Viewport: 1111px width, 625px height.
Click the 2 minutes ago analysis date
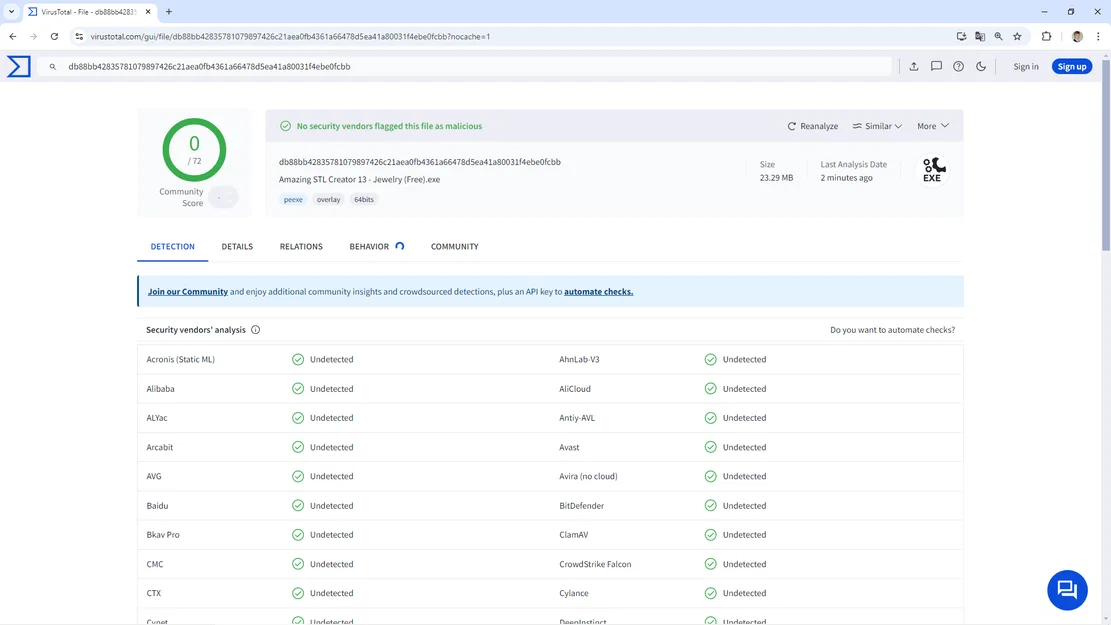point(846,178)
